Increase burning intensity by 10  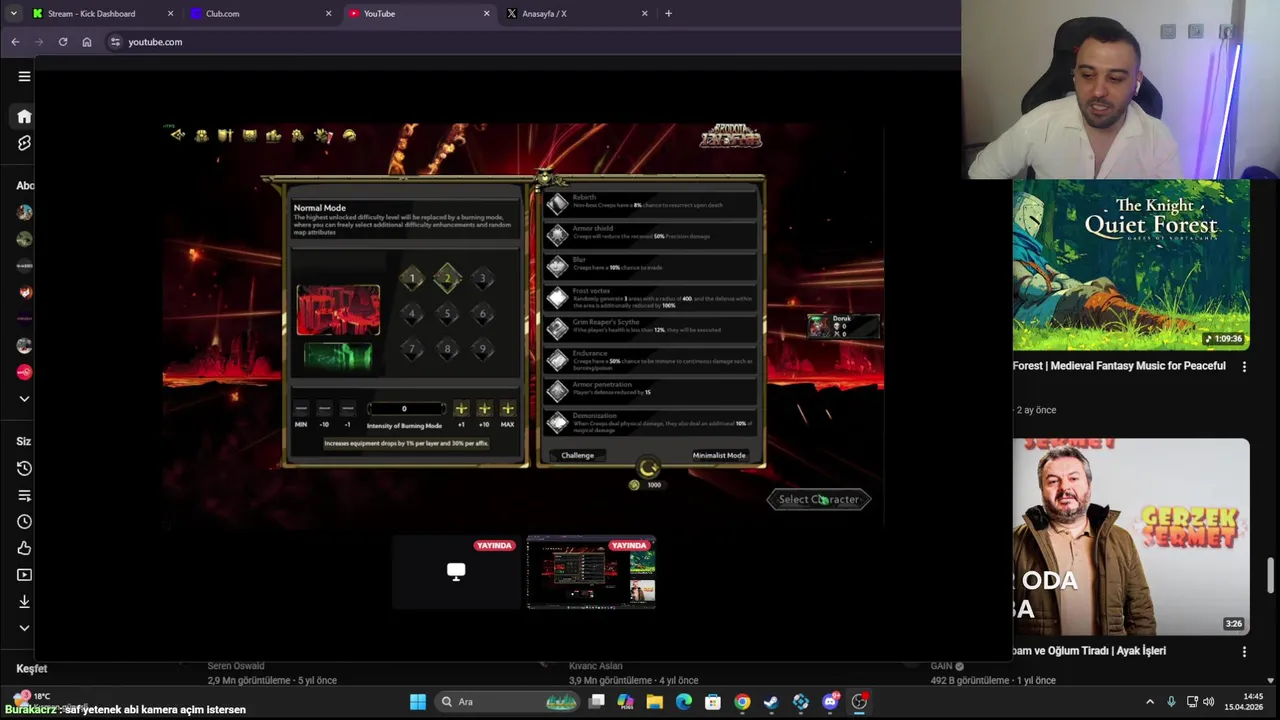[x=484, y=408]
